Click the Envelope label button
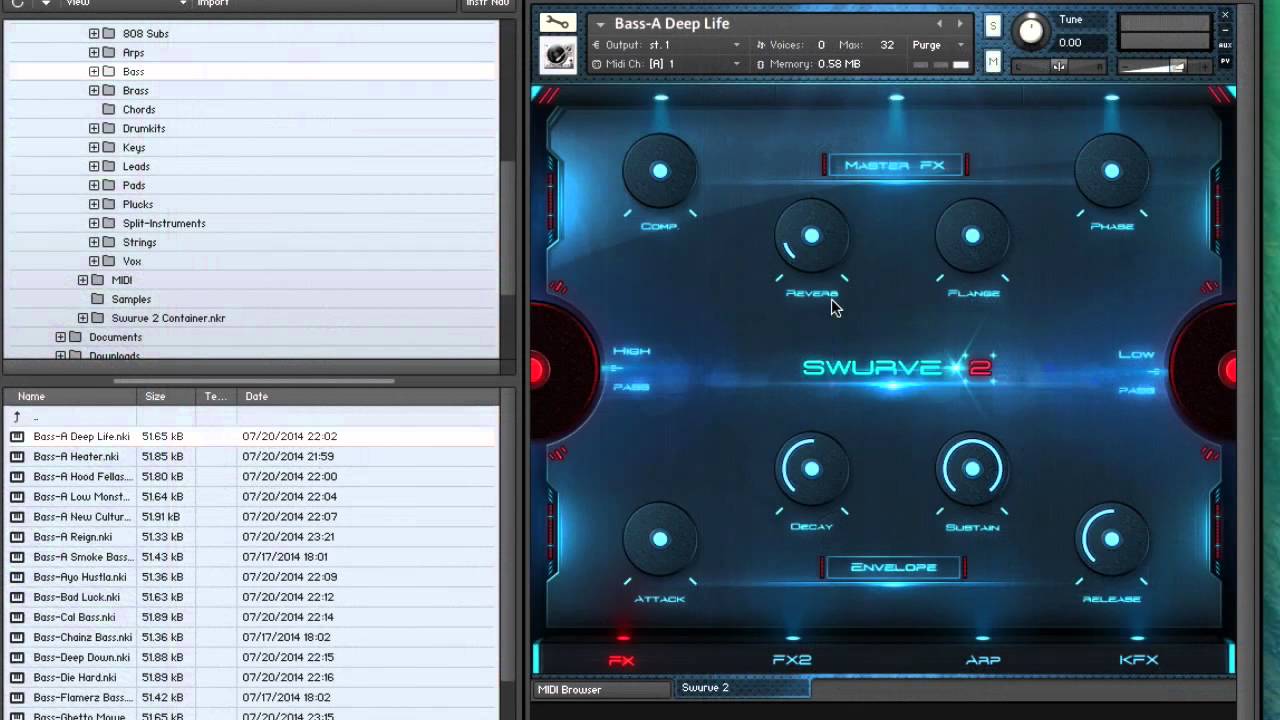 tap(893, 567)
